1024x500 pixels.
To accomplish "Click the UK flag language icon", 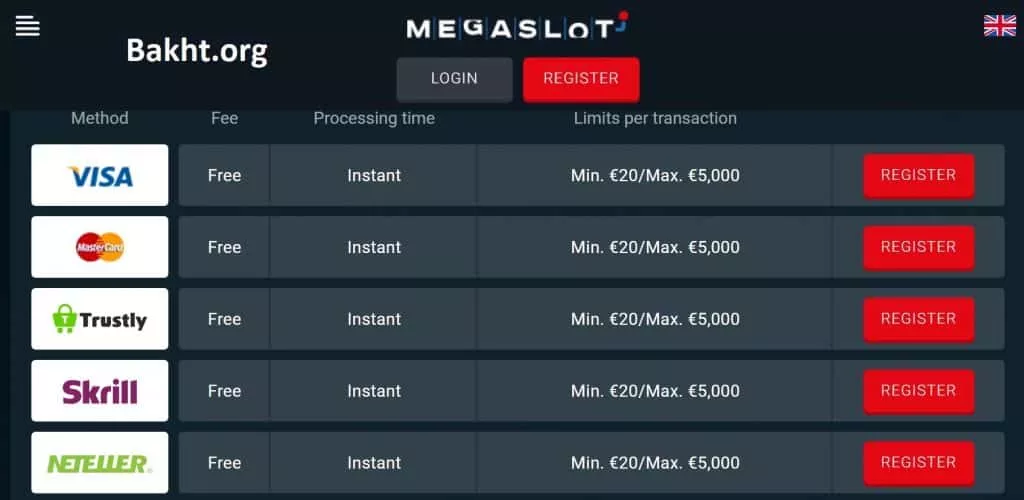I will [999, 26].
